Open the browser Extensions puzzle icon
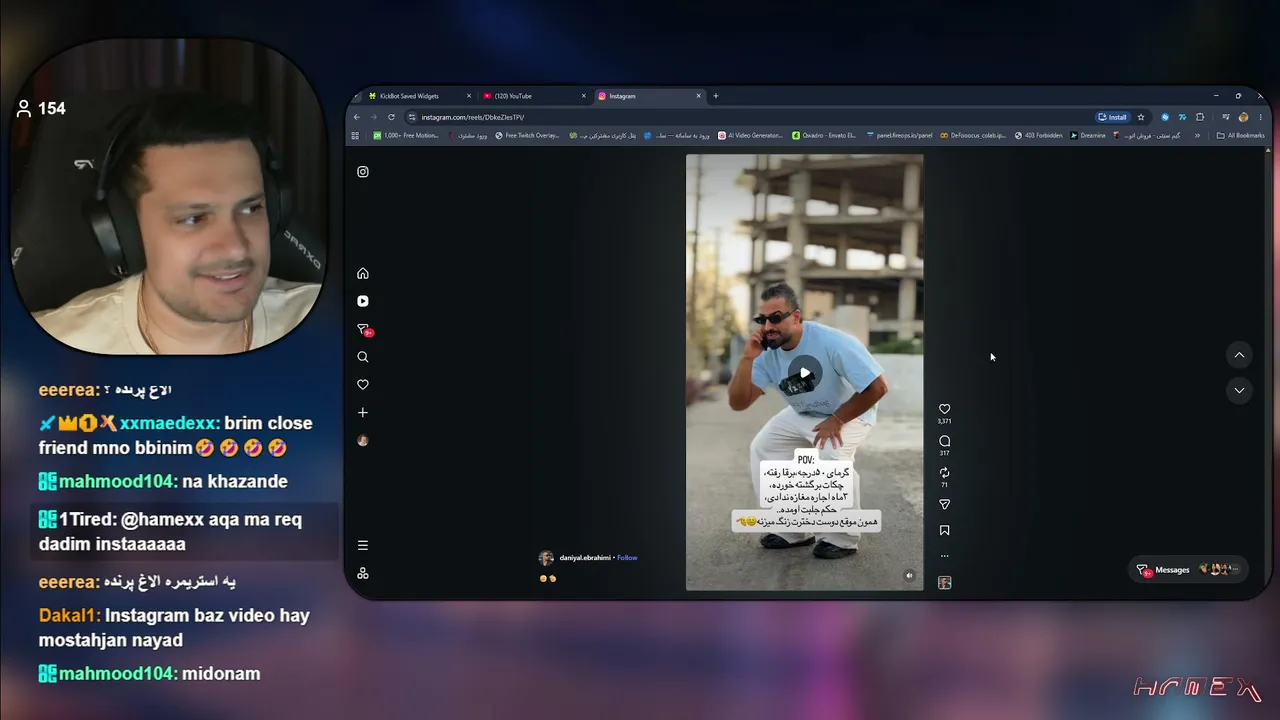This screenshot has height=720, width=1280. 1200,117
